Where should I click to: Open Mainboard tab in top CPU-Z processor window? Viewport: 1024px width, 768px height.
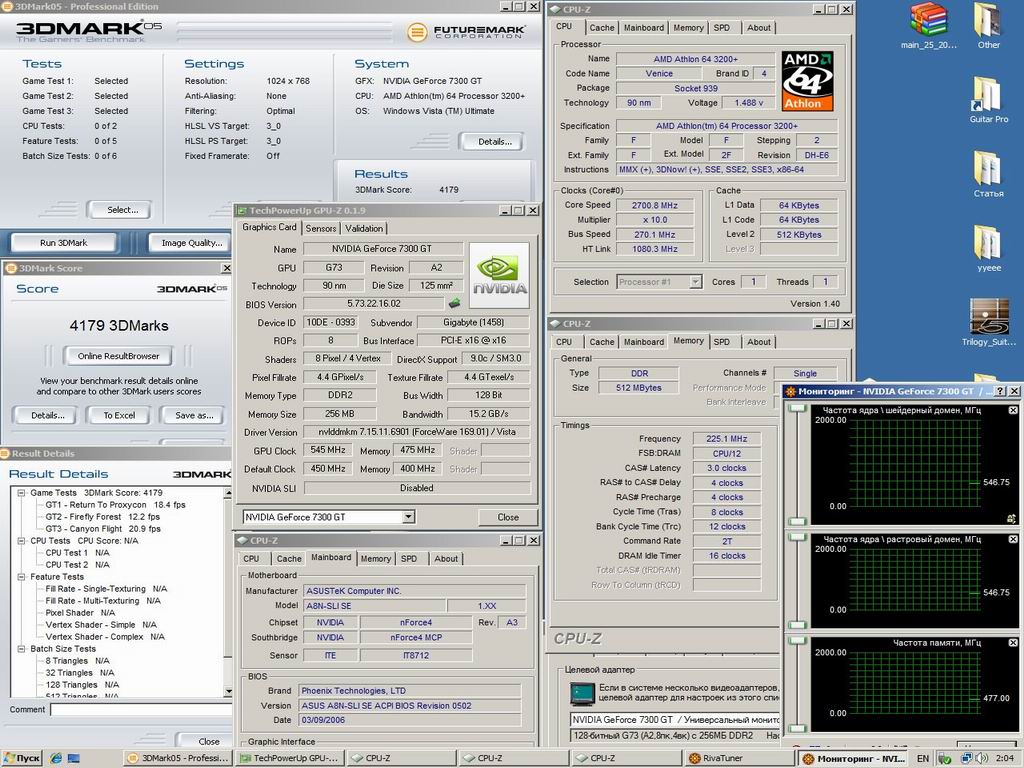click(643, 27)
